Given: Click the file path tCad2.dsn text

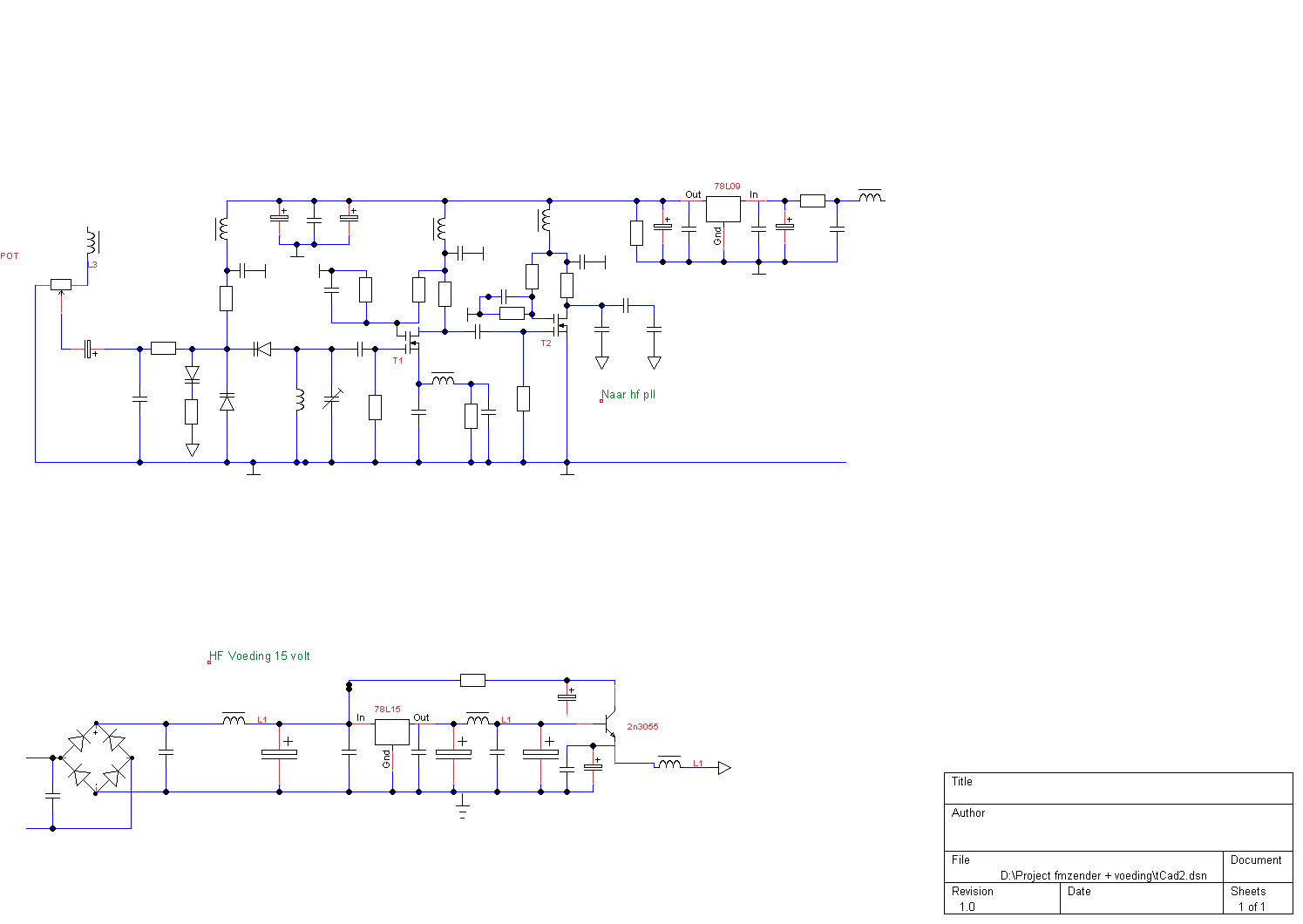Looking at the screenshot, I should point(1103,875).
